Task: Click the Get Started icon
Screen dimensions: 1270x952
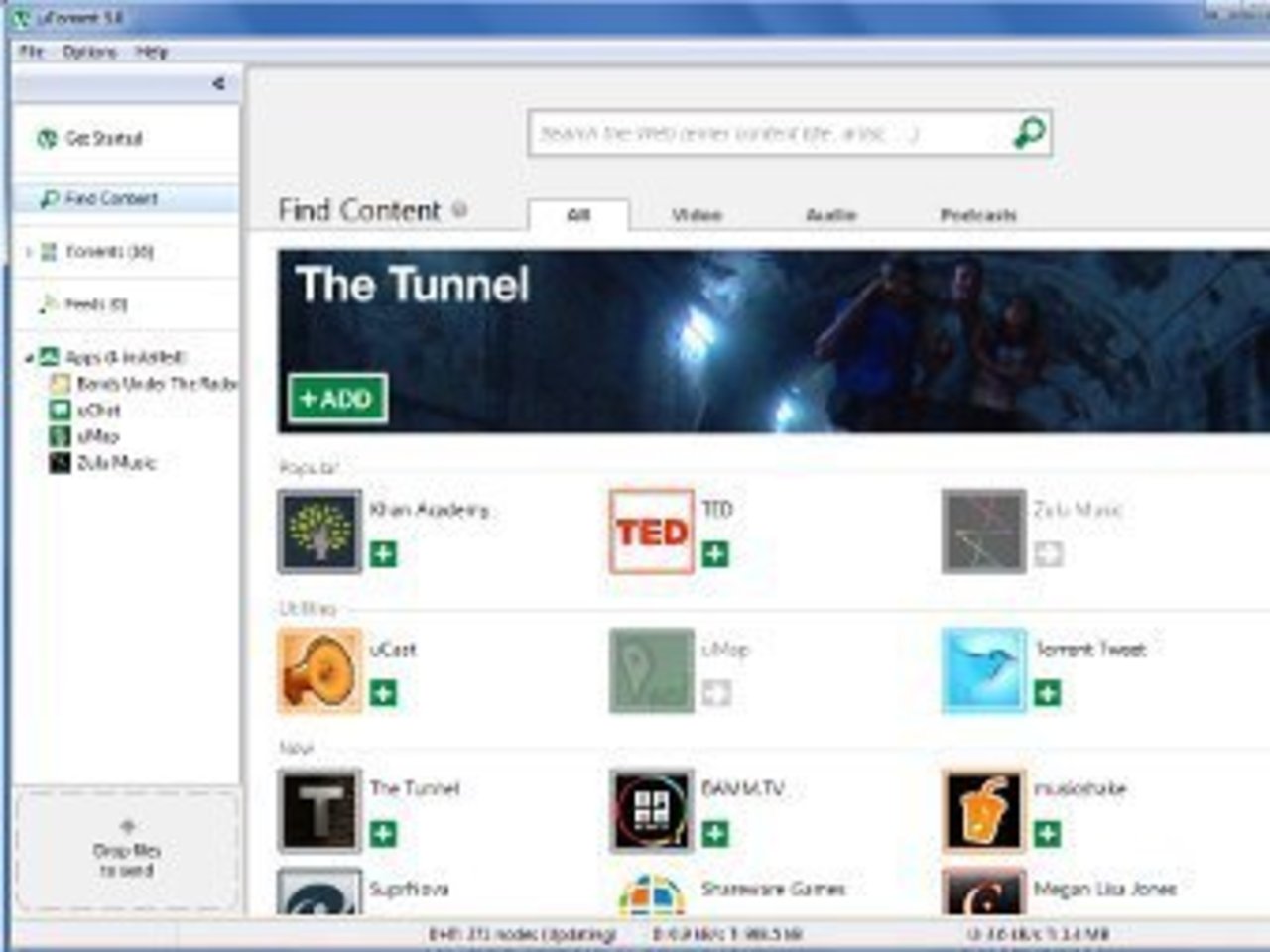Action: coord(47,139)
